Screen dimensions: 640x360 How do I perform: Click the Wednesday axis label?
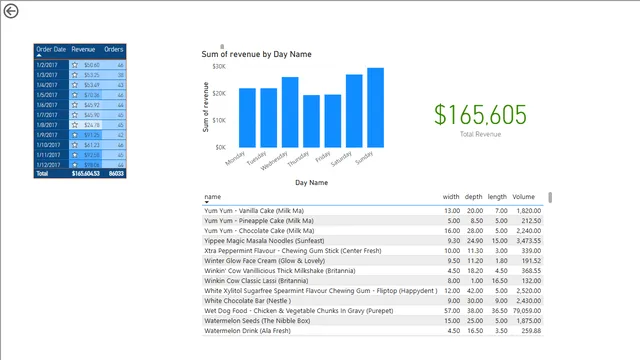[274, 161]
